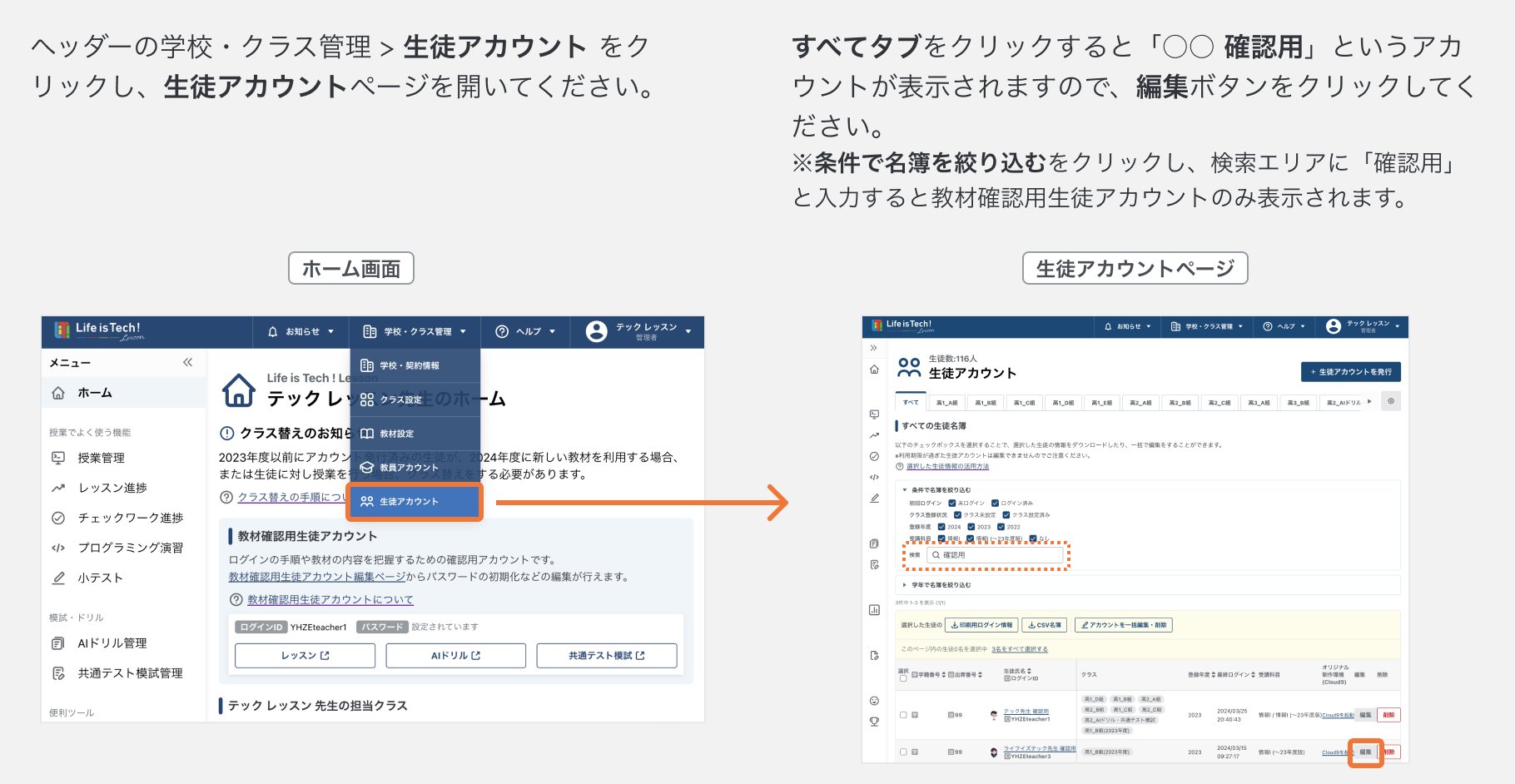This screenshot has width=1515, height=784.
Task: Open the 学校・クラス管理 dropdown on the student account page
Action: (x=1206, y=326)
